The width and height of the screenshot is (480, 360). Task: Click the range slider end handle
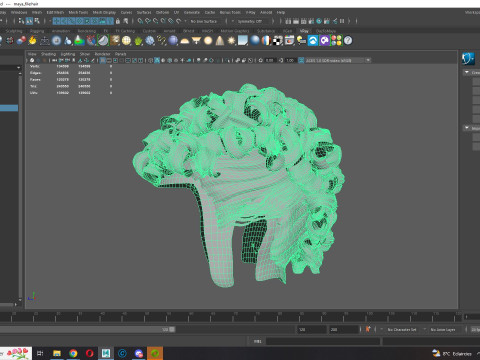point(172,329)
